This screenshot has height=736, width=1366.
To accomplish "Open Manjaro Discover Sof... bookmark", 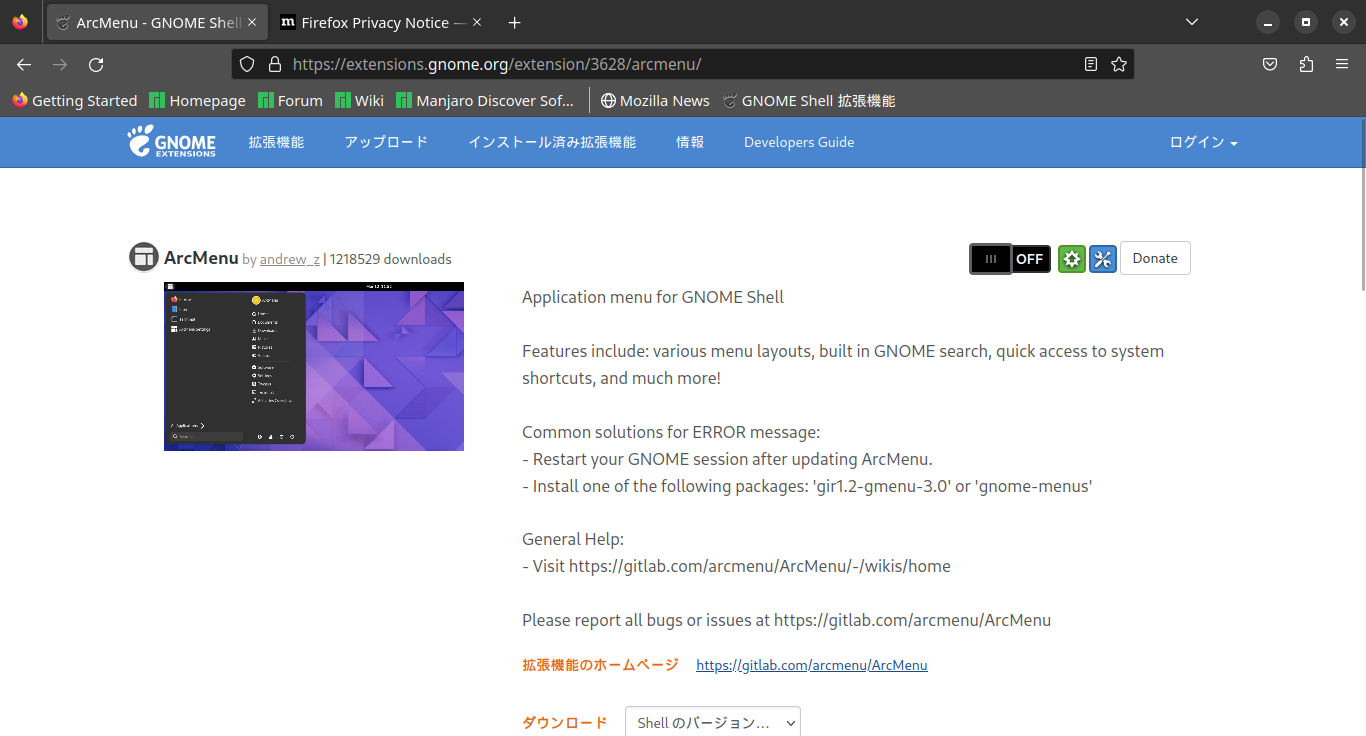I will [486, 100].
